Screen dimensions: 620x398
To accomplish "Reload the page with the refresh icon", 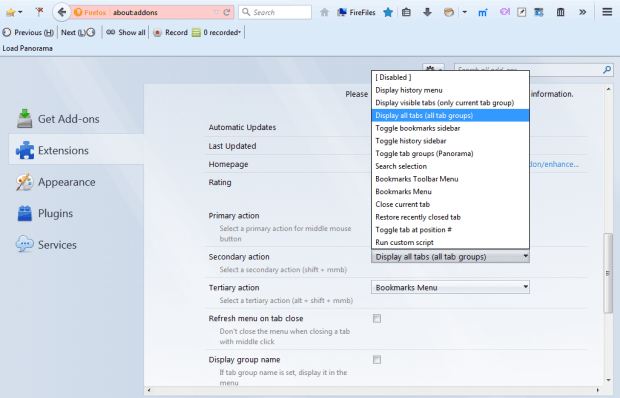I will click(x=227, y=12).
